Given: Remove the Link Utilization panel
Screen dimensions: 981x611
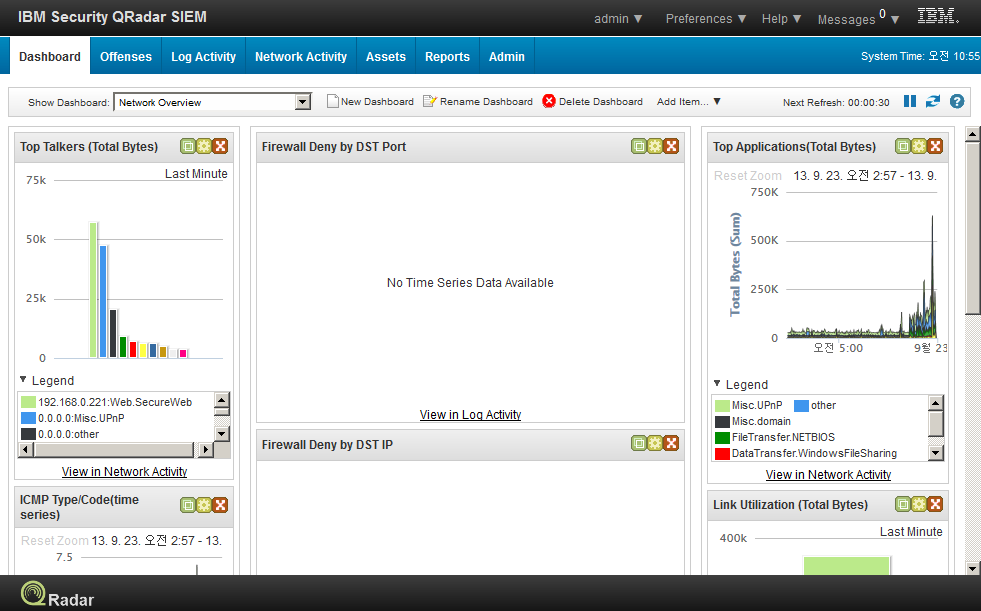Looking at the screenshot, I should click(935, 504).
